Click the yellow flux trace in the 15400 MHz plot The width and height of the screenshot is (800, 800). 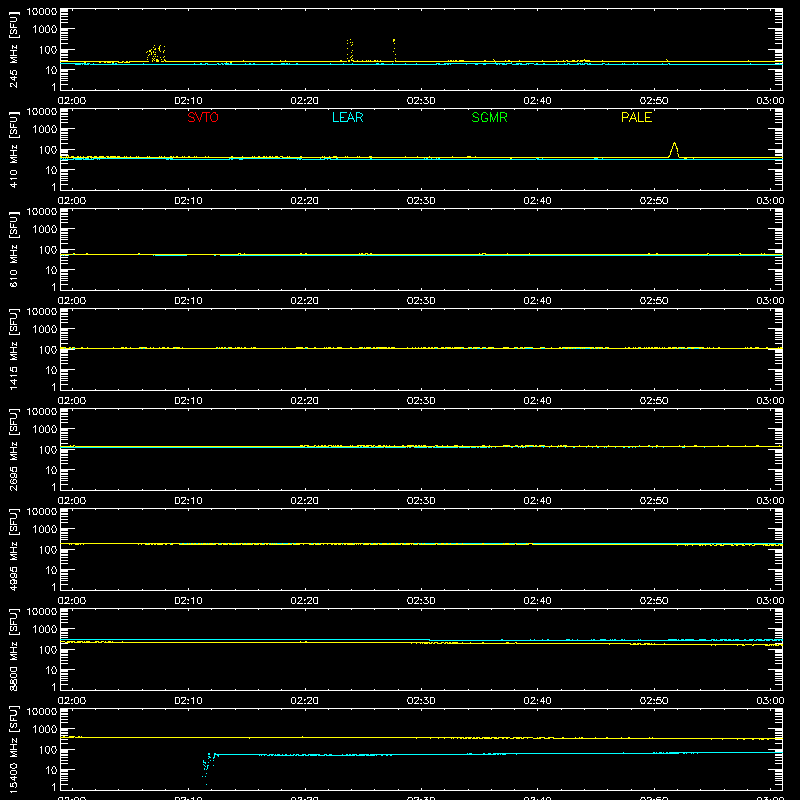tap(421, 738)
